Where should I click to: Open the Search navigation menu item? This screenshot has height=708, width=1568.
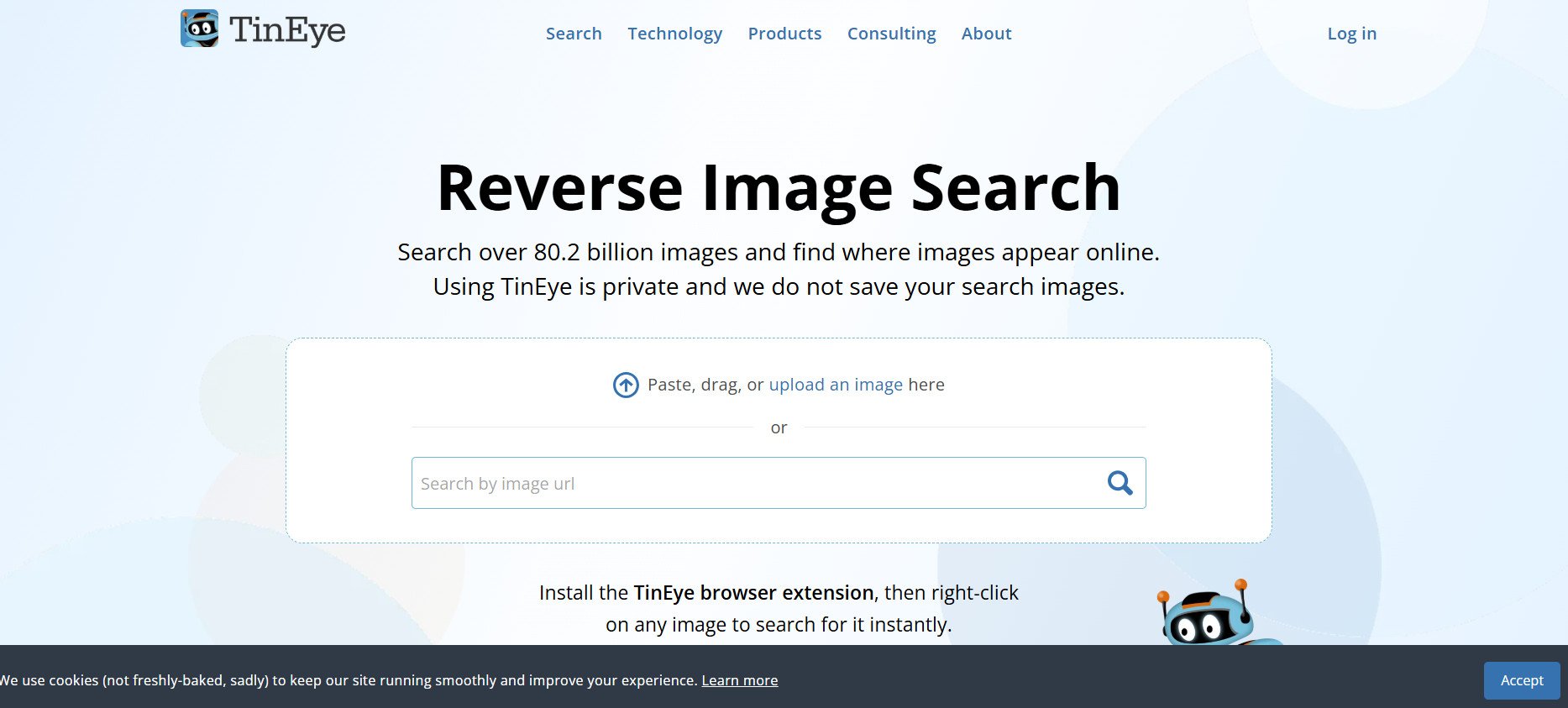(574, 34)
